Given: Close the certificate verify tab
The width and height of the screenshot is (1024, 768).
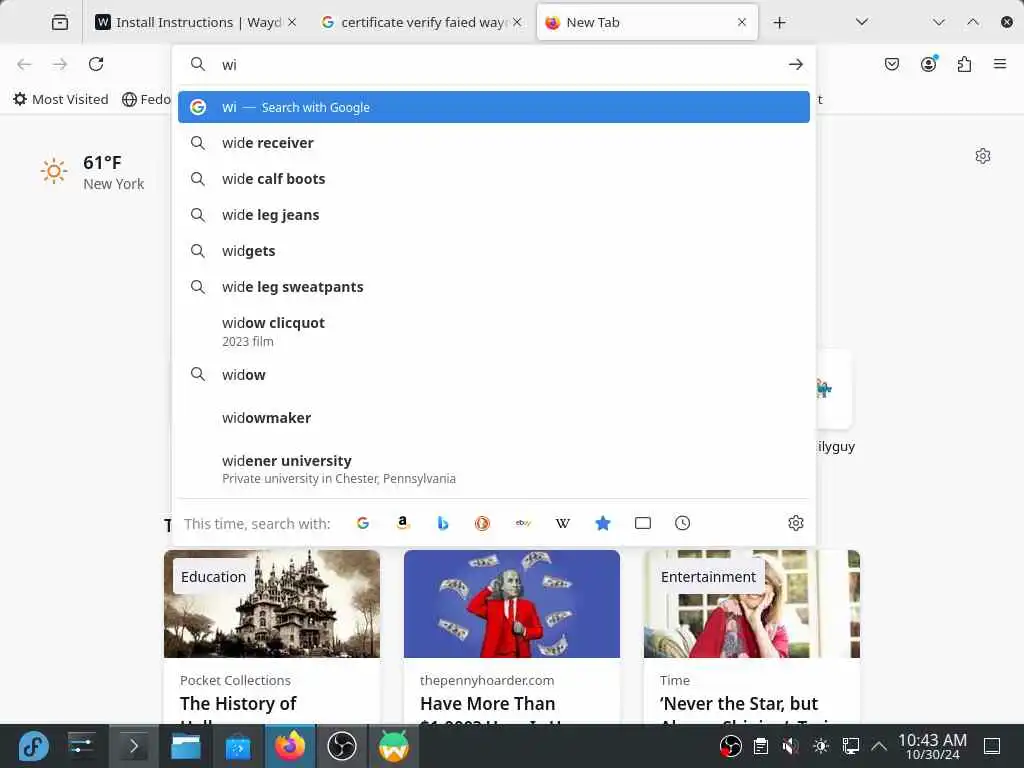Looking at the screenshot, I should [x=517, y=22].
